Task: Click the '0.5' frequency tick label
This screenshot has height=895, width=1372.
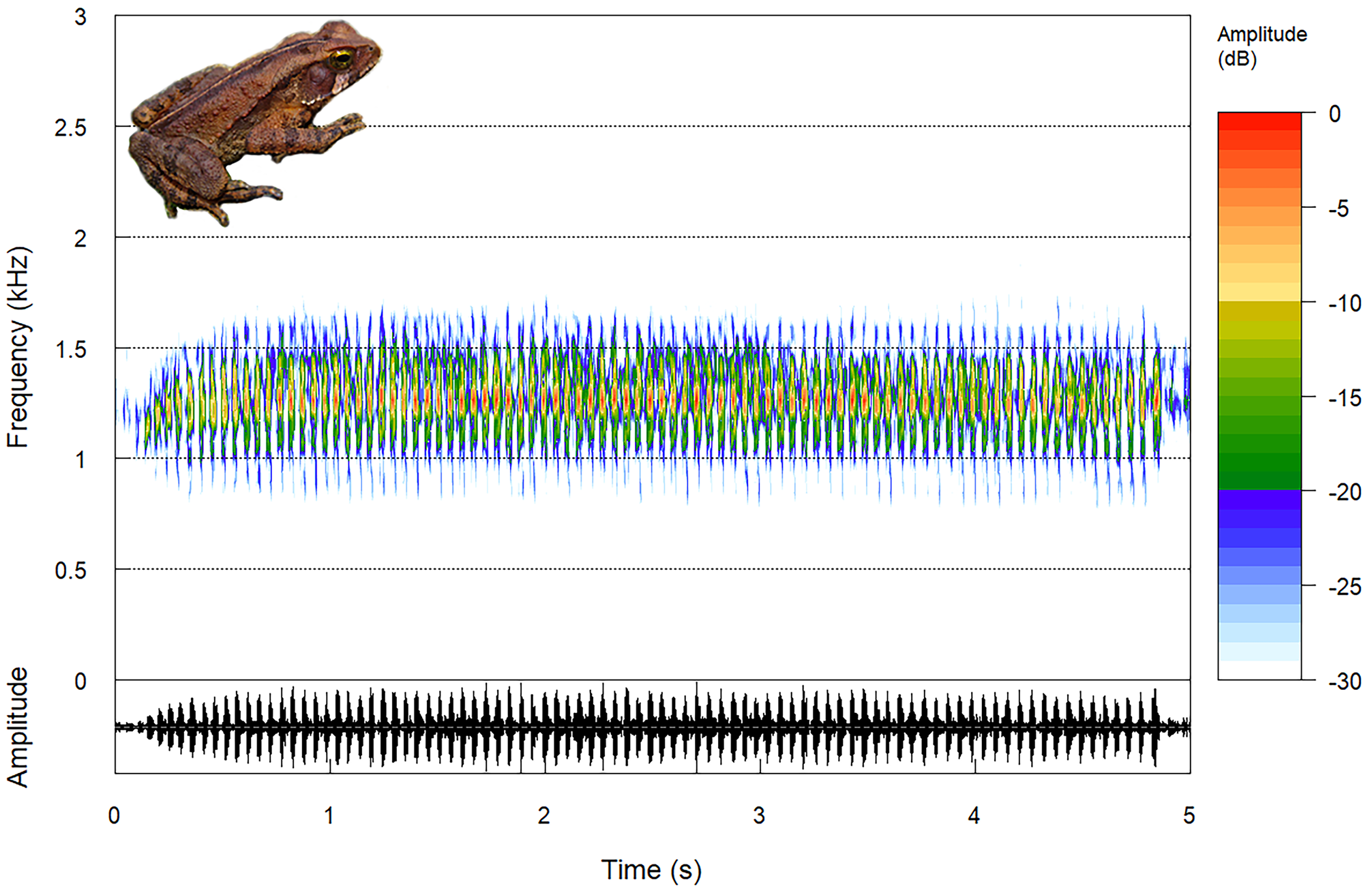Action: pos(71,571)
